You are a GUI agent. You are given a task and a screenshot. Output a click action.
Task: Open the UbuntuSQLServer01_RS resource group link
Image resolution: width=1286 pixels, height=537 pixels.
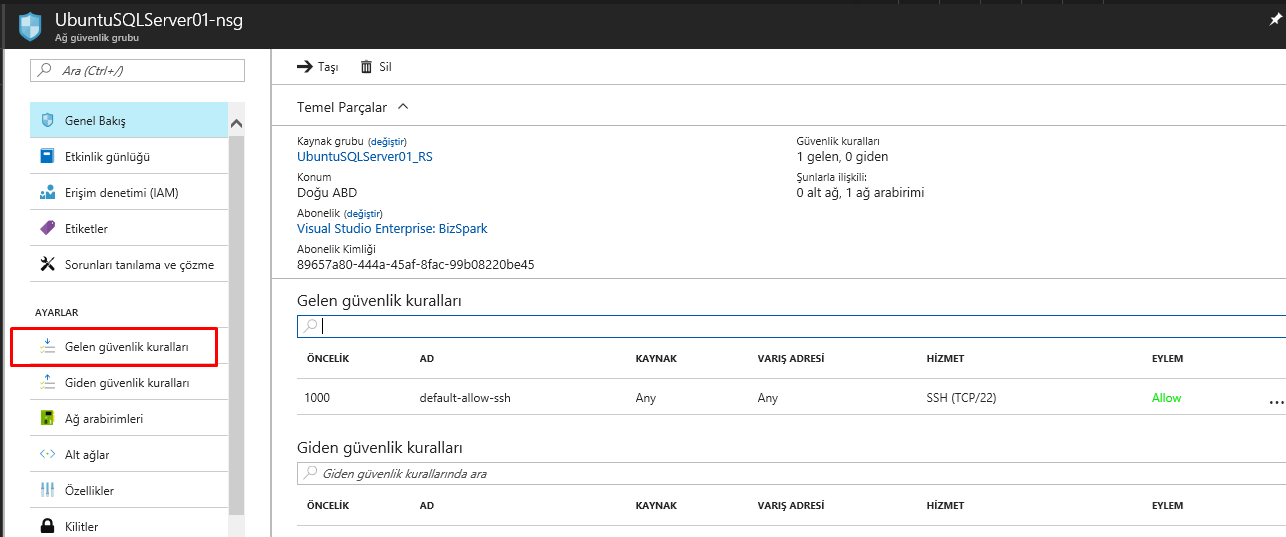(365, 157)
